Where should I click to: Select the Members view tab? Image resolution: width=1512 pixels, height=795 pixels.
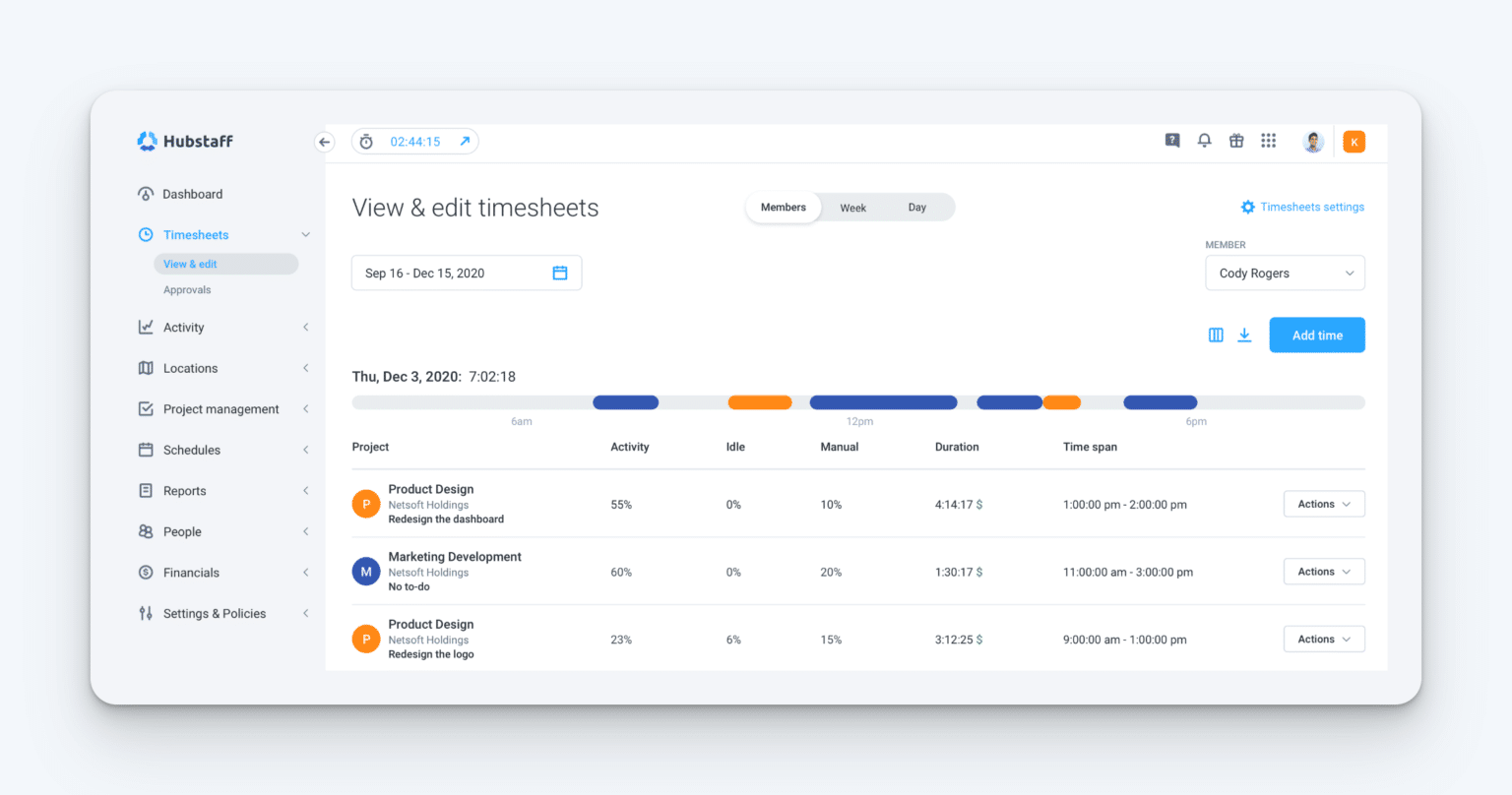[784, 207]
